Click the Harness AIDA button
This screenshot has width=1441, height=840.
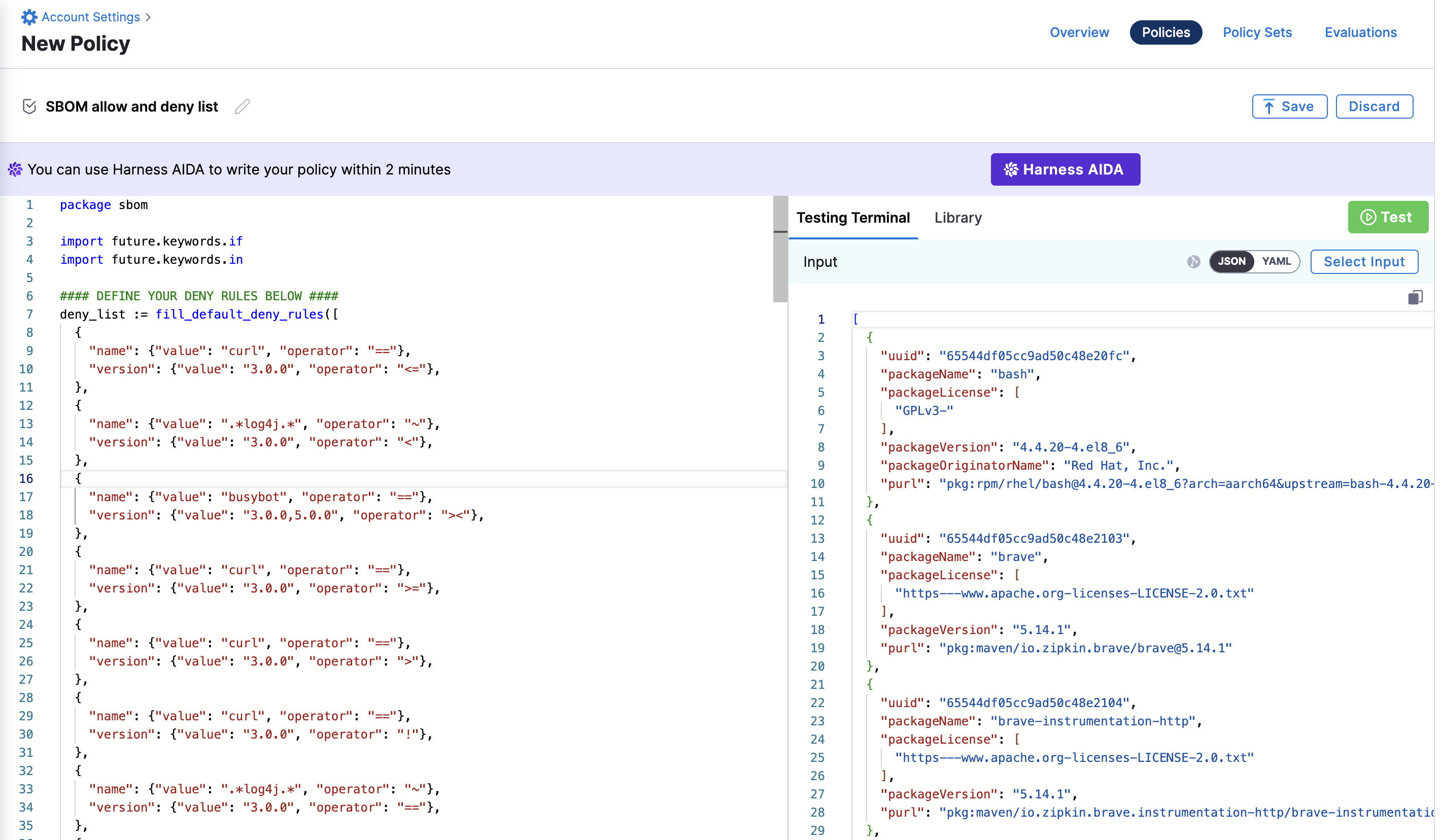tap(1065, 170)
